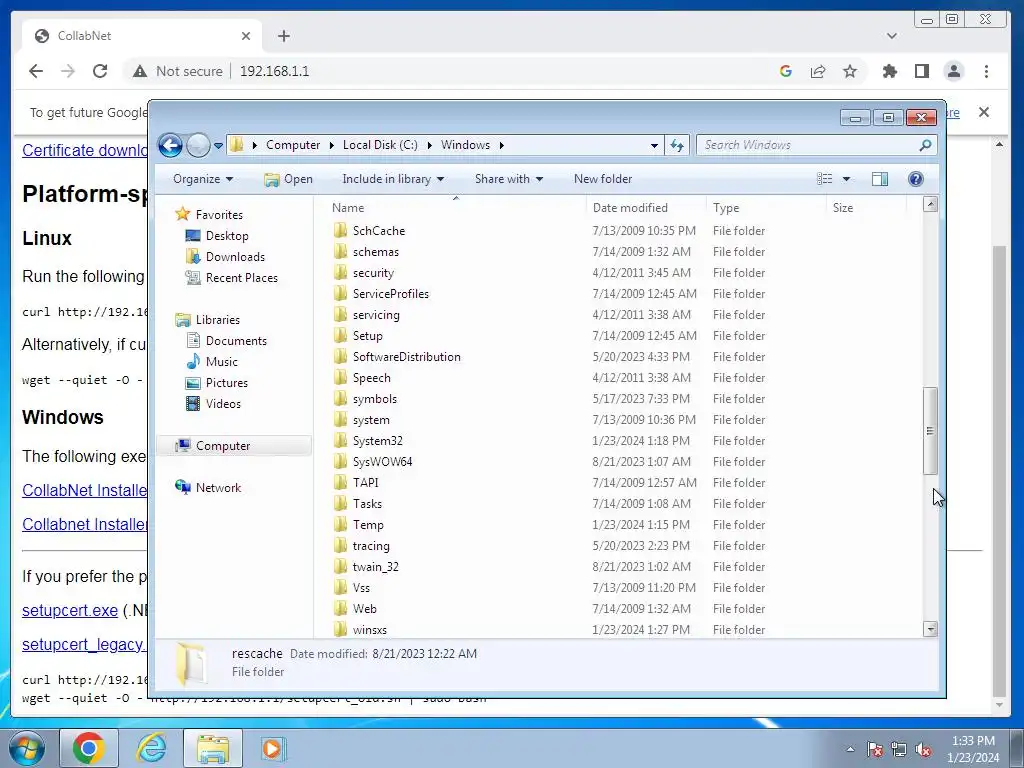Click the file list scroll-up arrow
1024x768 pixels.
point(930,204)
